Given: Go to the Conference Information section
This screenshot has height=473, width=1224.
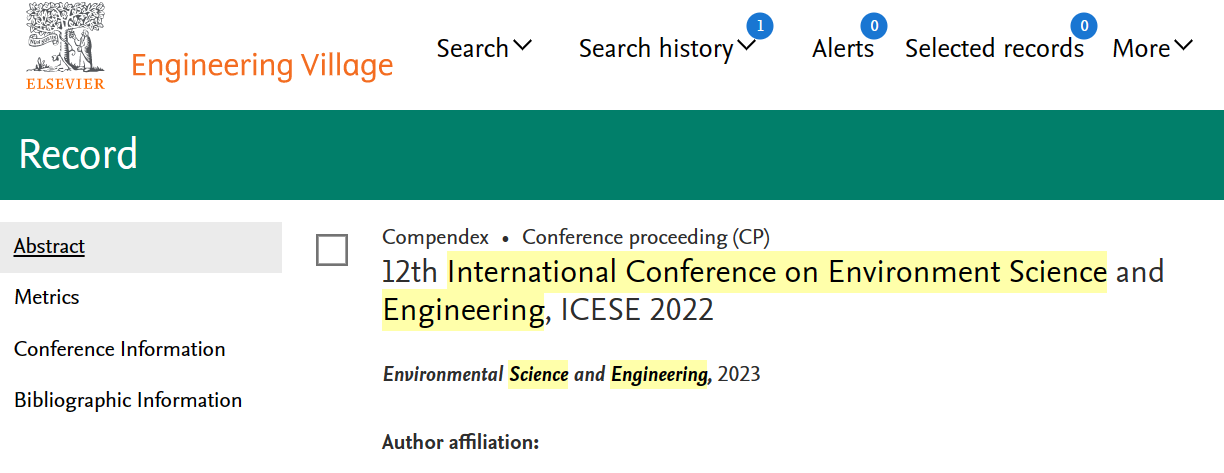Looking at the screenshot, I should [120, 349].
